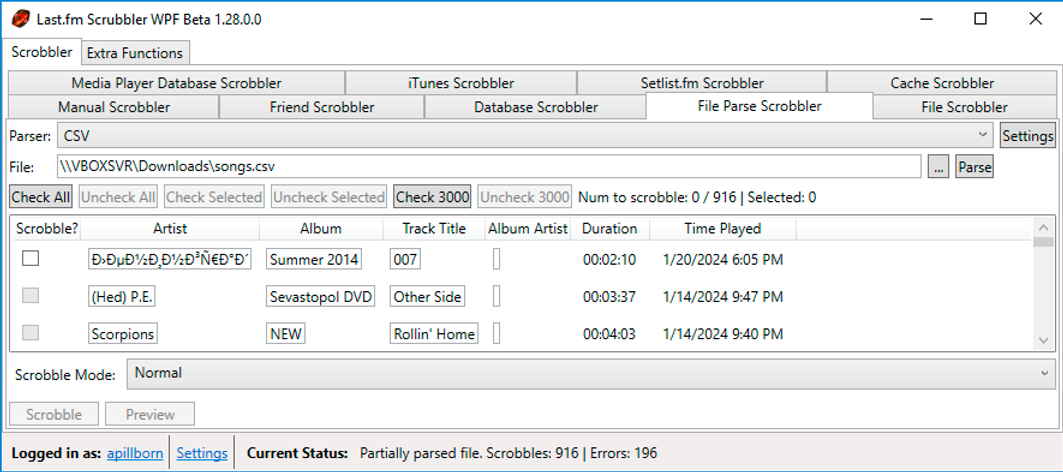Image resolution: width=1063 pixels, height=472 pixels.
Task: Click the Check 3000 button
Action: coord(433,197)
